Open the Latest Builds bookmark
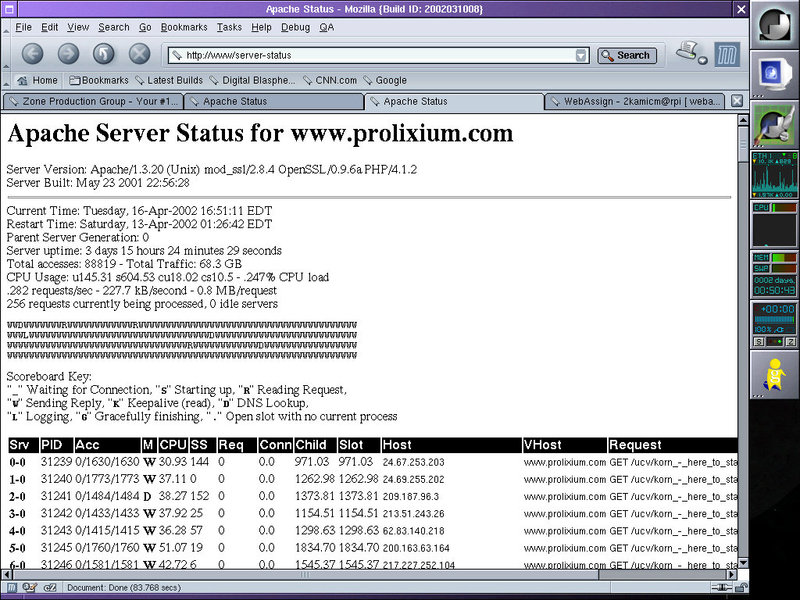The image size is (800, 600). click(x=169, y=80)
